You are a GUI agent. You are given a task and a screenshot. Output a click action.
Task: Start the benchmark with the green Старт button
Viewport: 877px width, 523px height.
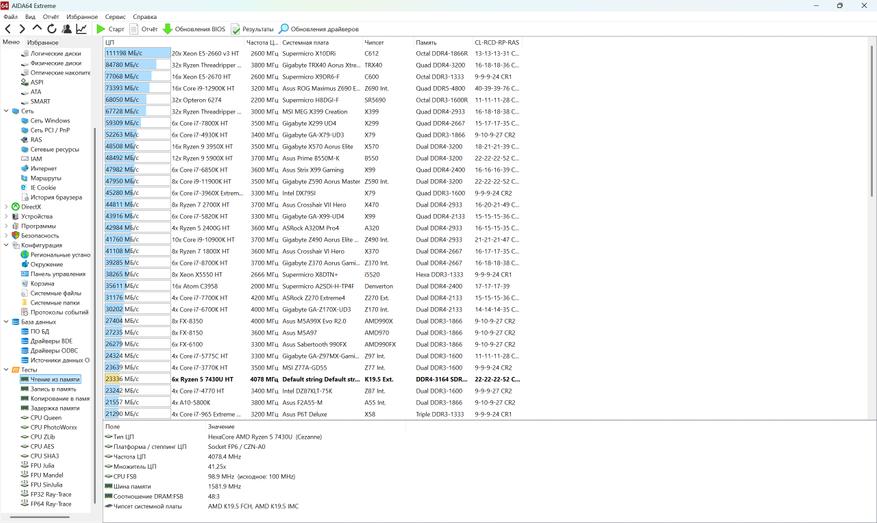(x=110, y=29)
